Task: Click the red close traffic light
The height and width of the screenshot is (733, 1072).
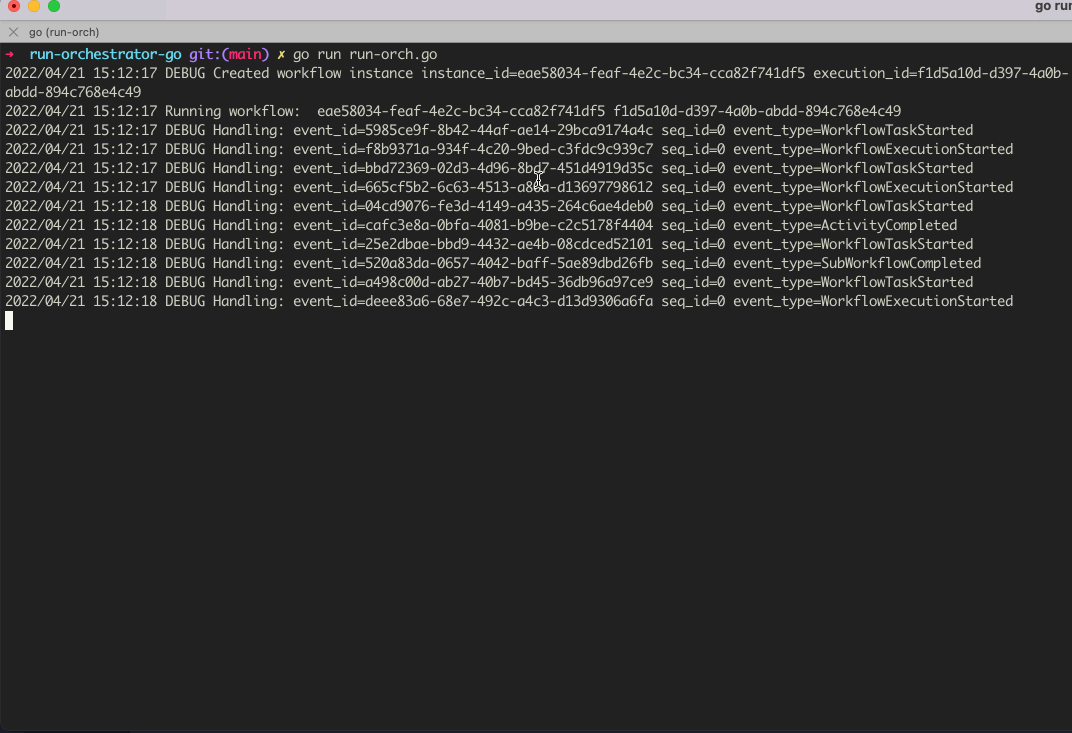Action: point(12,6)
